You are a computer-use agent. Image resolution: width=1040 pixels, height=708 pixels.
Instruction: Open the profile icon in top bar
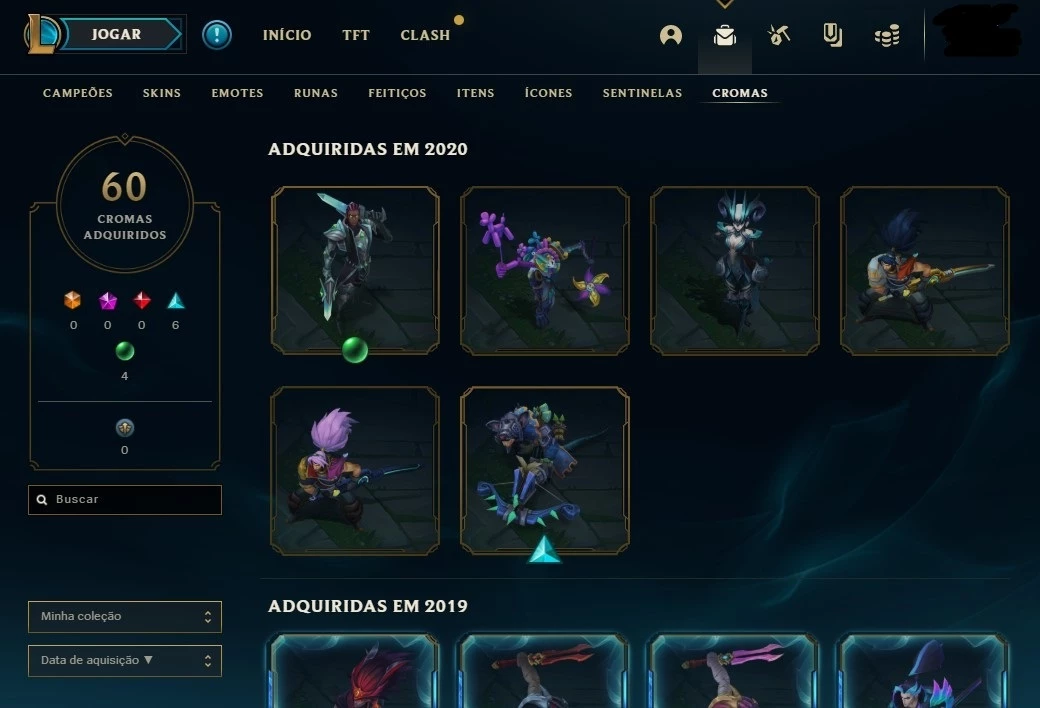point(671,35)
